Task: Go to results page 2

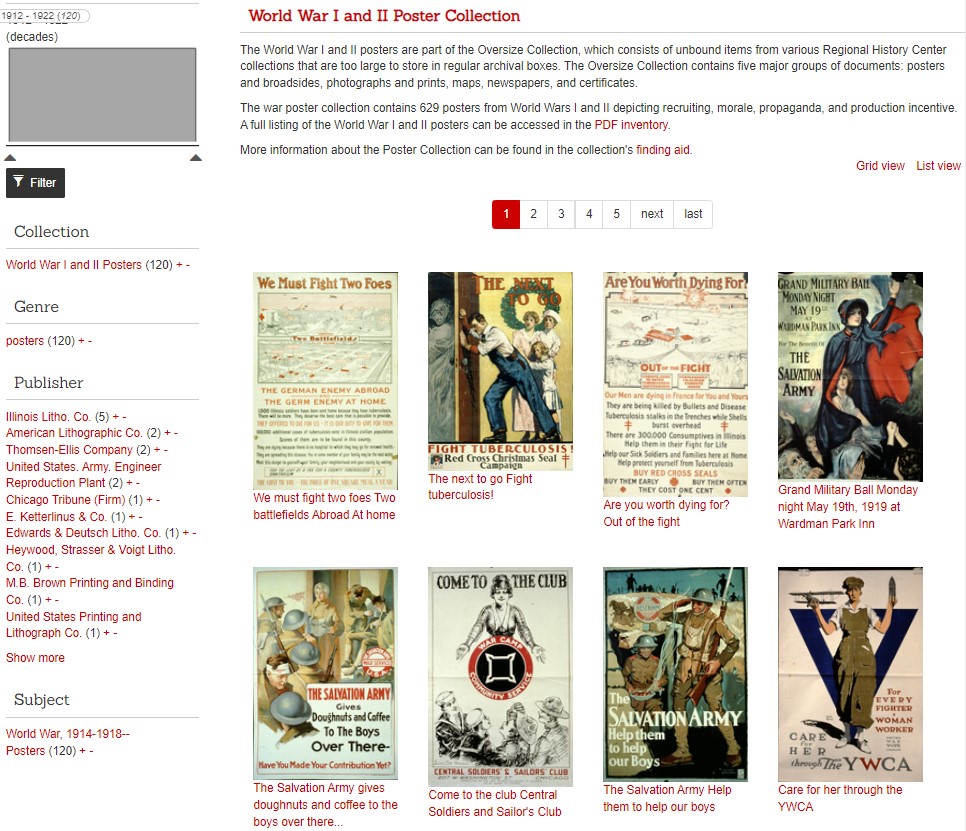Action: pos(534,214)
